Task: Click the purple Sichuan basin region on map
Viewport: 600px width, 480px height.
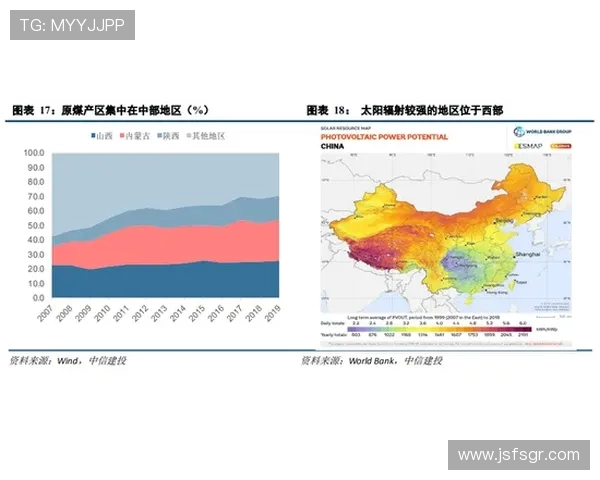Action: (x=457, y=264)
